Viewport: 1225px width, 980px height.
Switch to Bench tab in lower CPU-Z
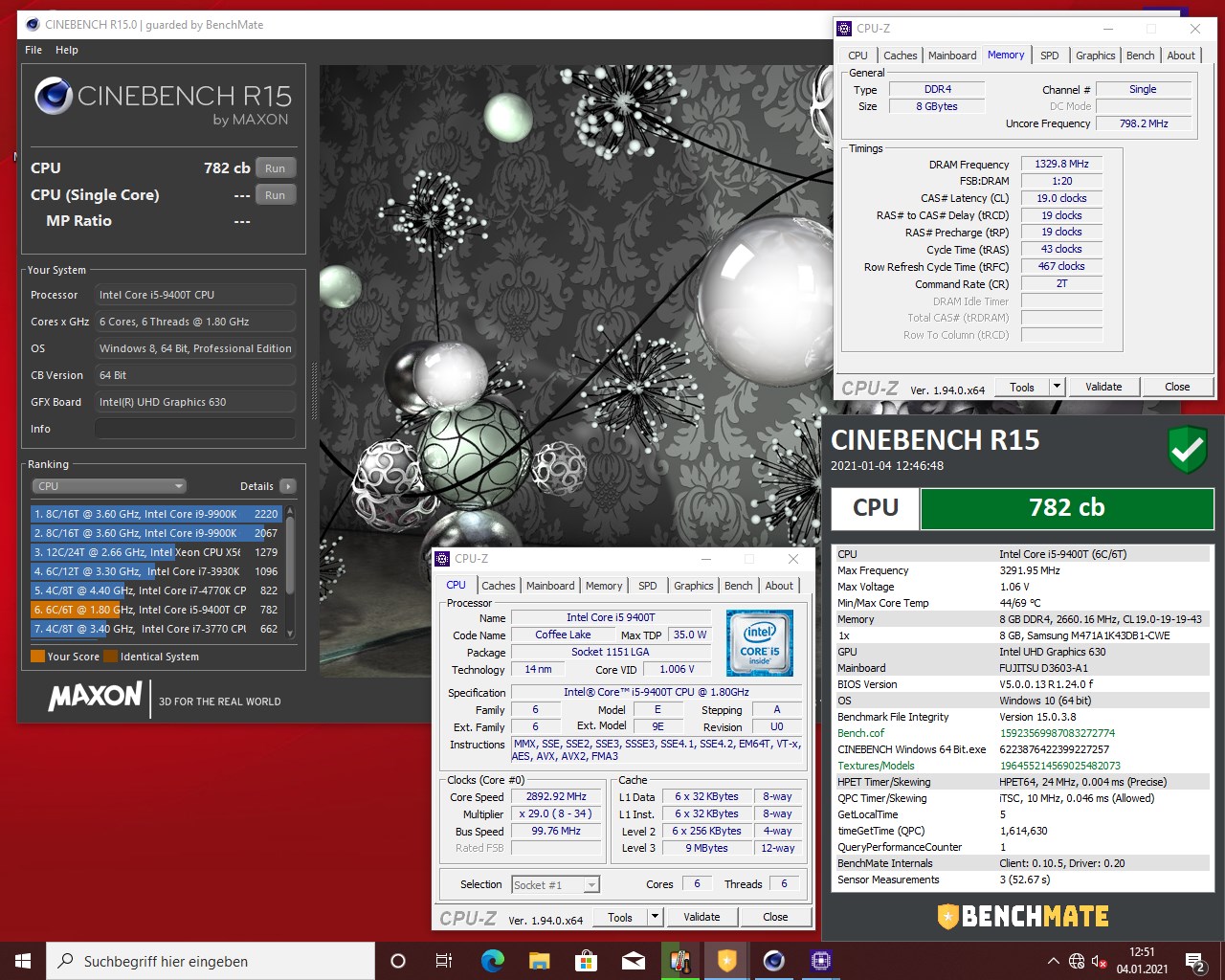[x=739, y=586]
